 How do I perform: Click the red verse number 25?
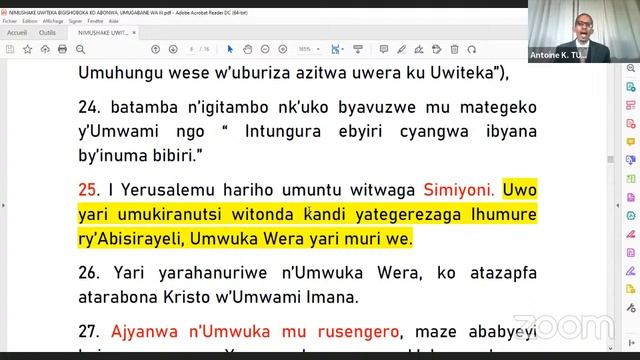tap(87, 190)
